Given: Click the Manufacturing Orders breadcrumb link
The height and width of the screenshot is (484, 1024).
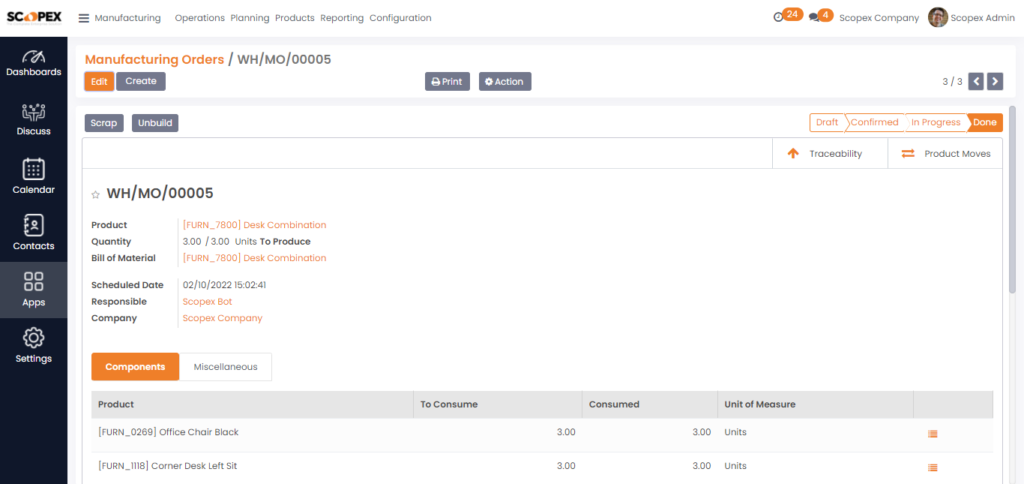Looking at the screenshot, I should (x=154, y=59).
